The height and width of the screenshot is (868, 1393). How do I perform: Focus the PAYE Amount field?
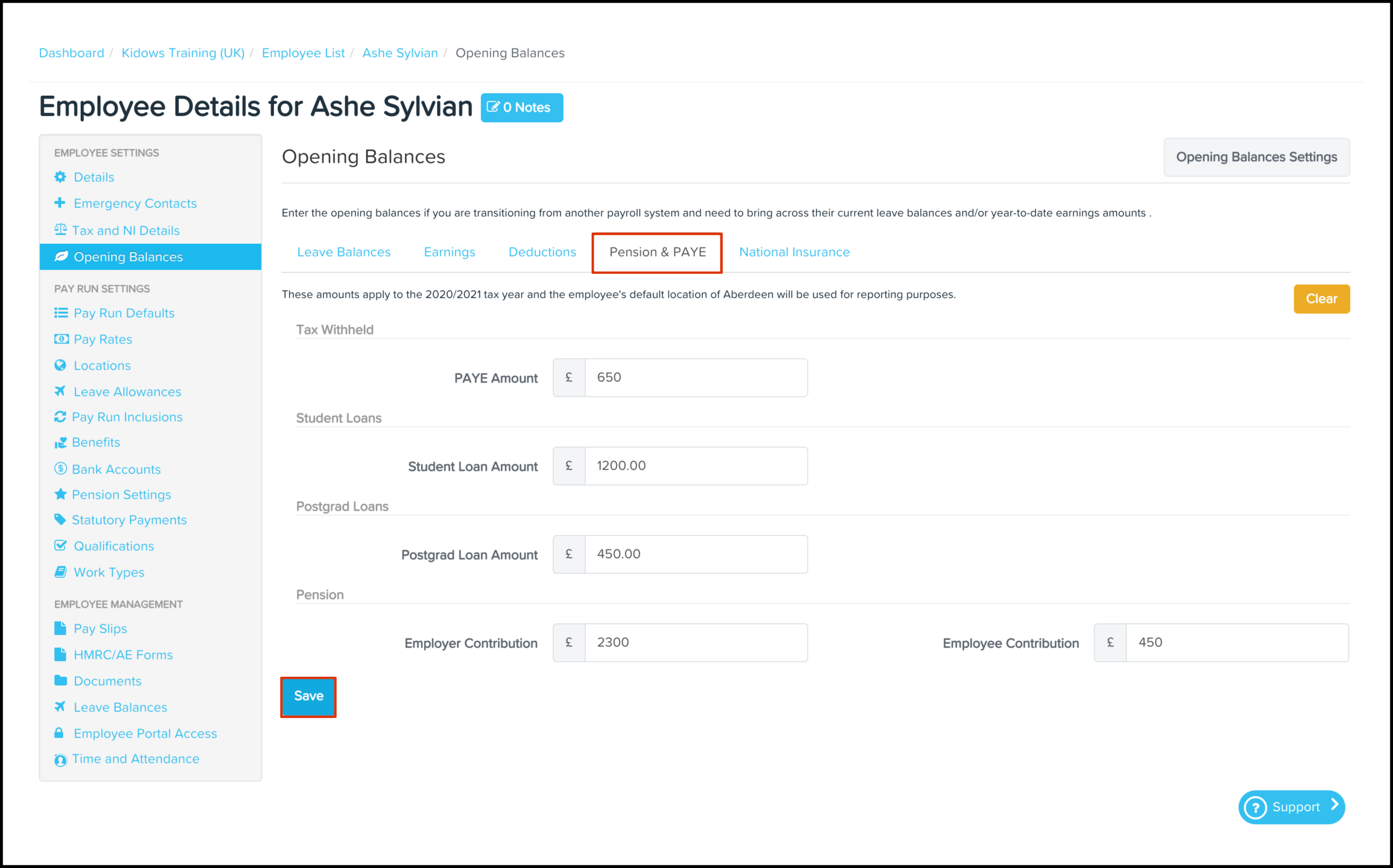pyautogui.click(x=696, y=378)
